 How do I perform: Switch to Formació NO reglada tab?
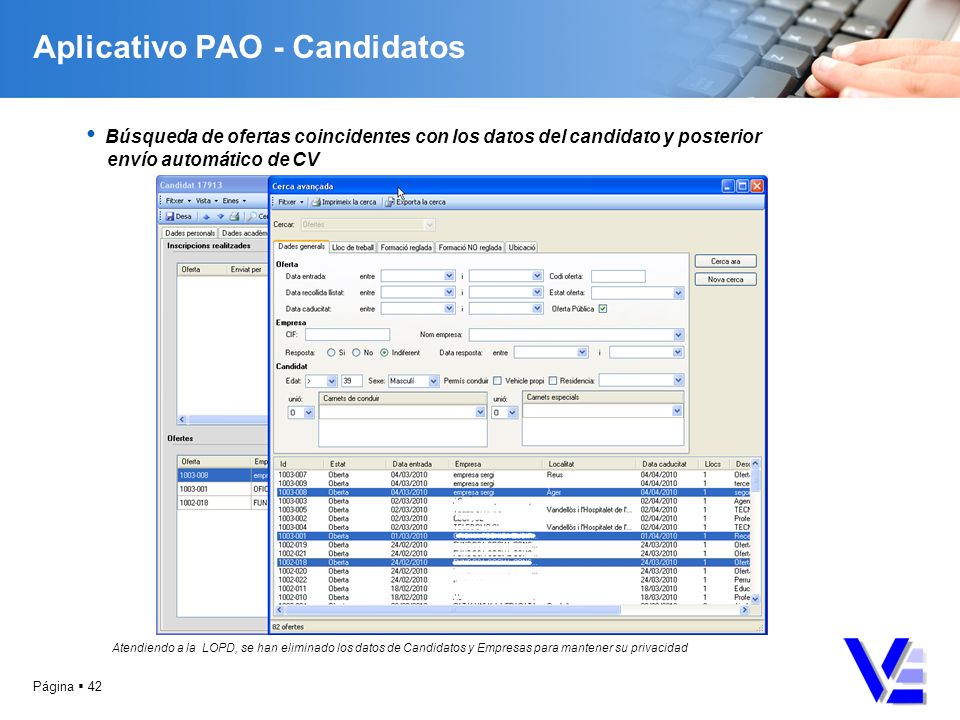tap(470, 247)
